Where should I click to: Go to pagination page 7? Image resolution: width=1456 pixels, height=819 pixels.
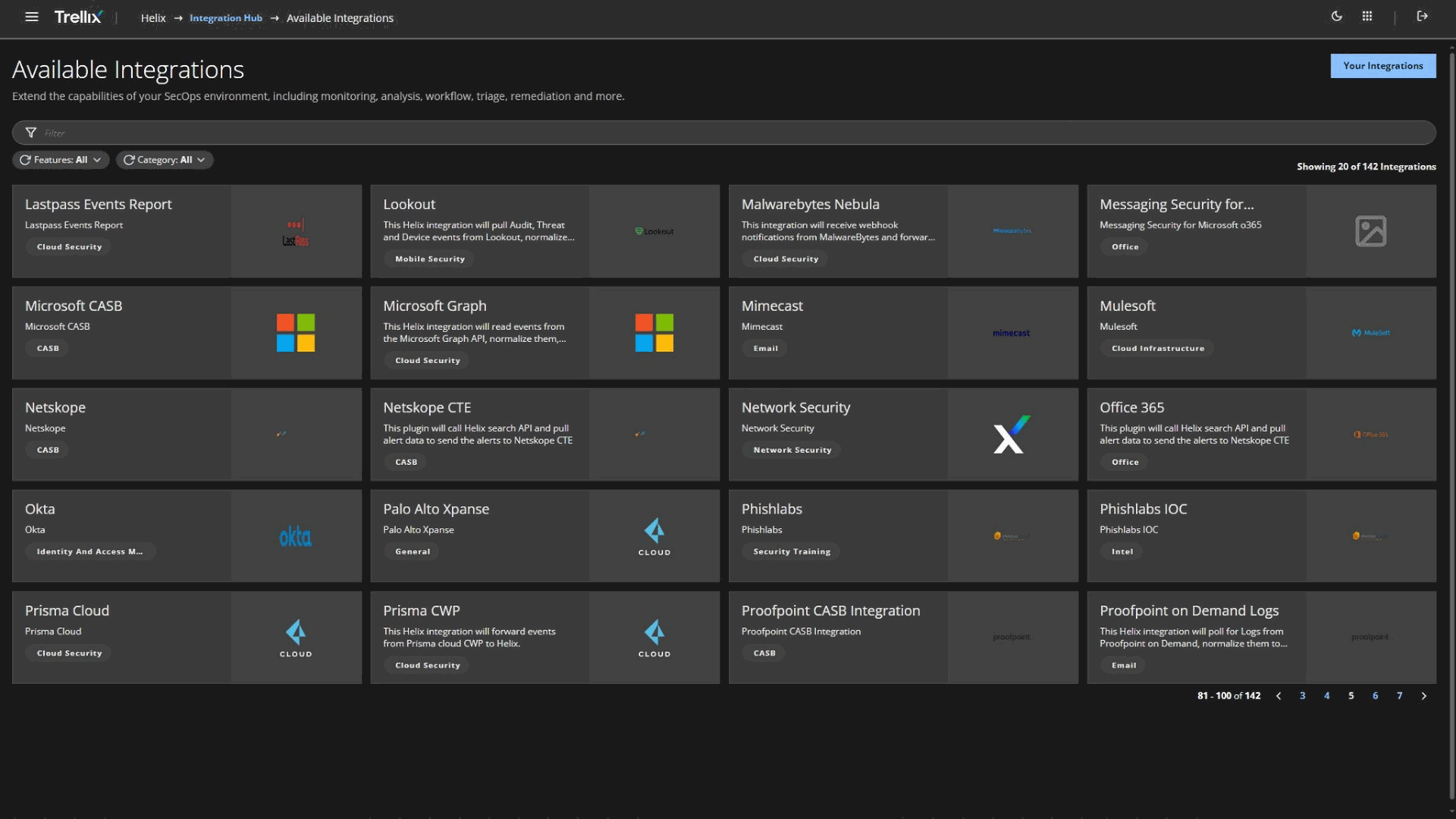coord(1400,696)
